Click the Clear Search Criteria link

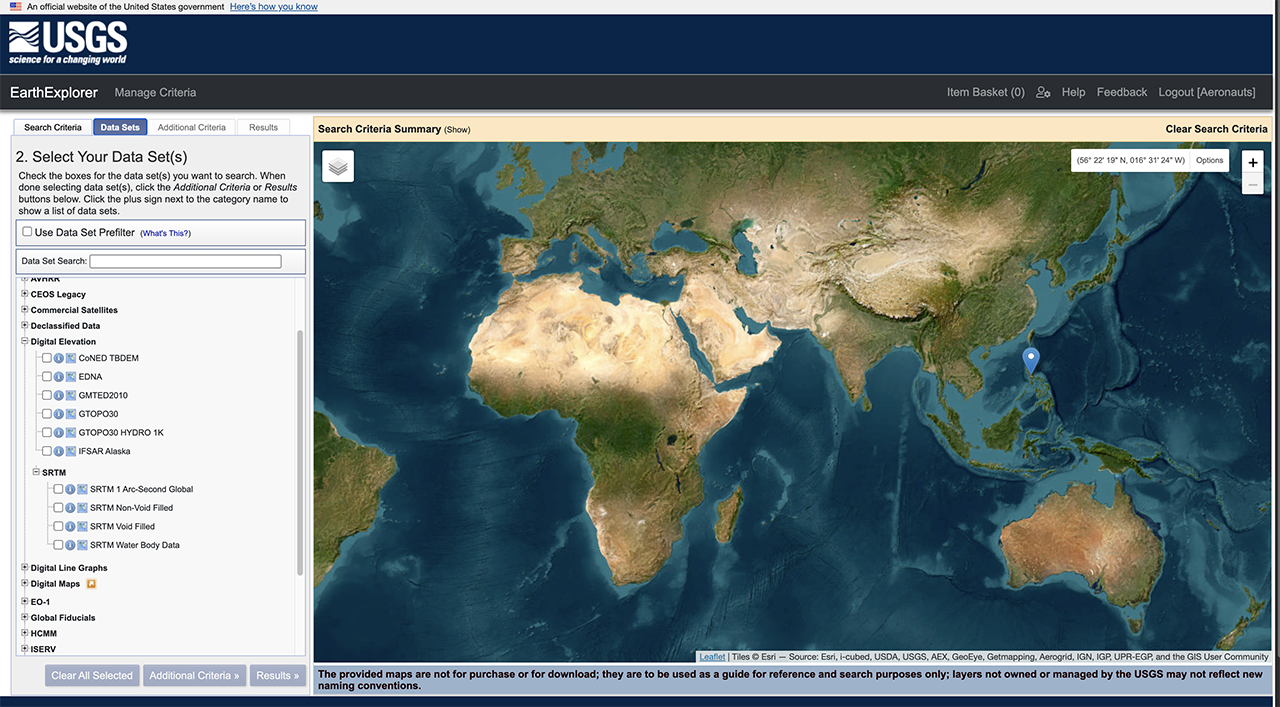click(x=1216, y=129)
